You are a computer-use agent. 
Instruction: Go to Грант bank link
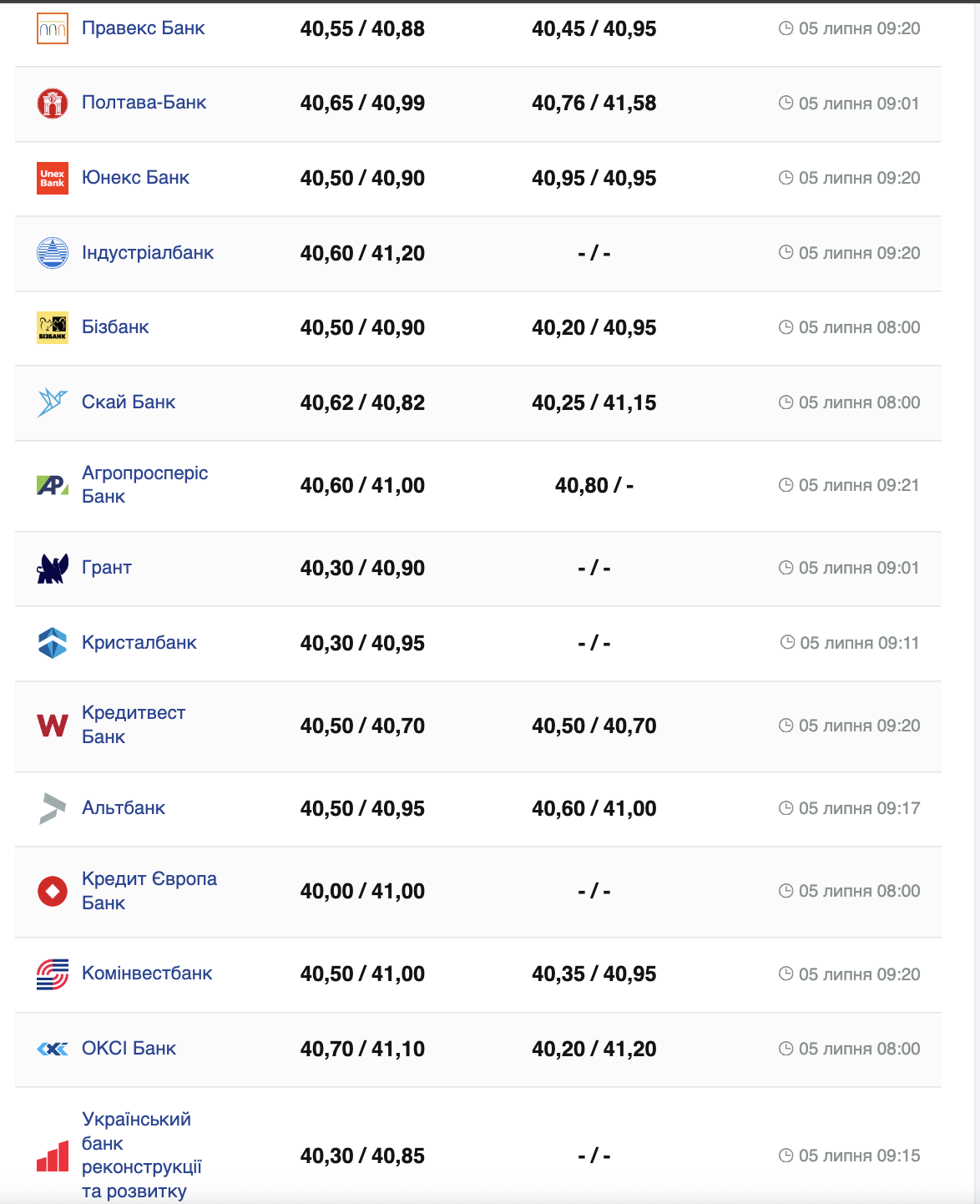107,568
